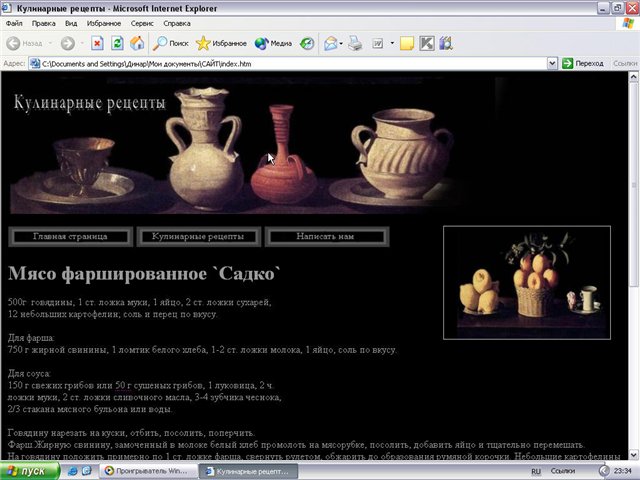Click the Главная страница page button

tap(70, 236)
